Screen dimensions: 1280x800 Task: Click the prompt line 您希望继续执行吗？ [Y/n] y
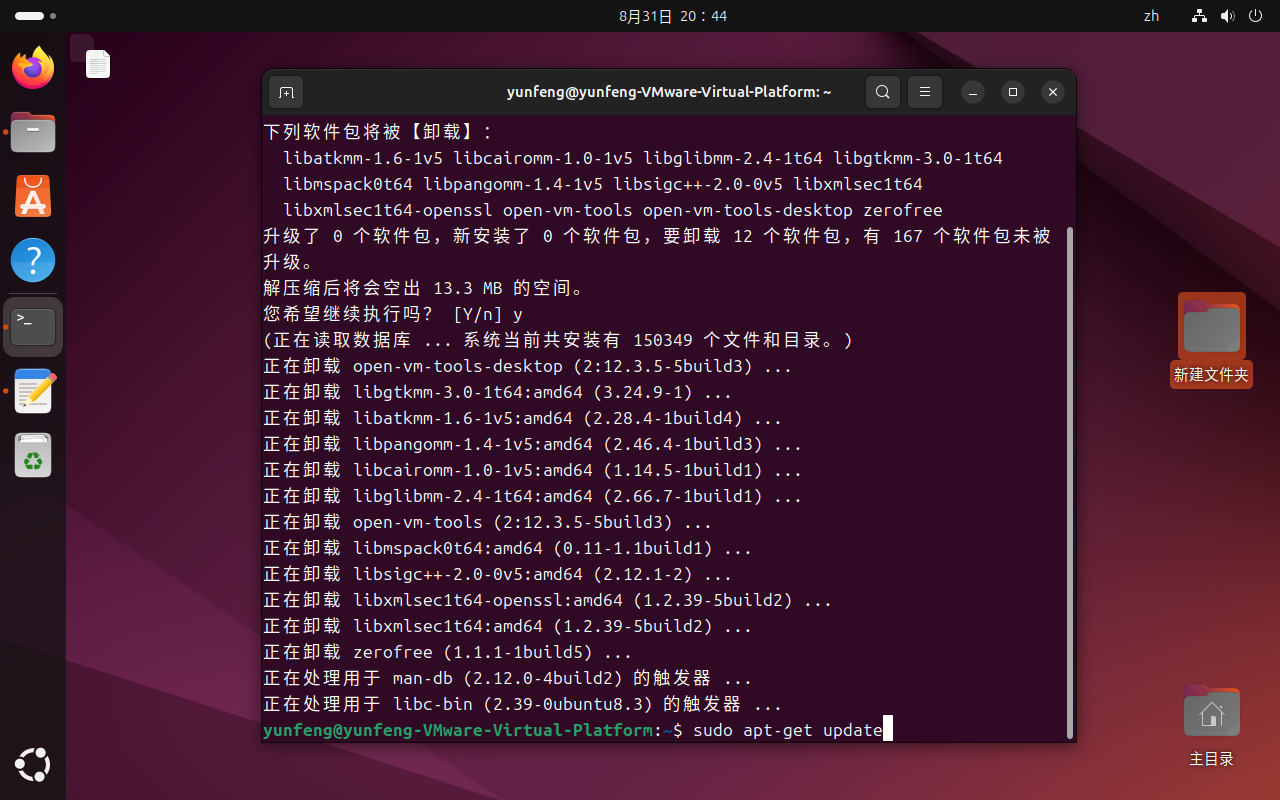point(393,314)
